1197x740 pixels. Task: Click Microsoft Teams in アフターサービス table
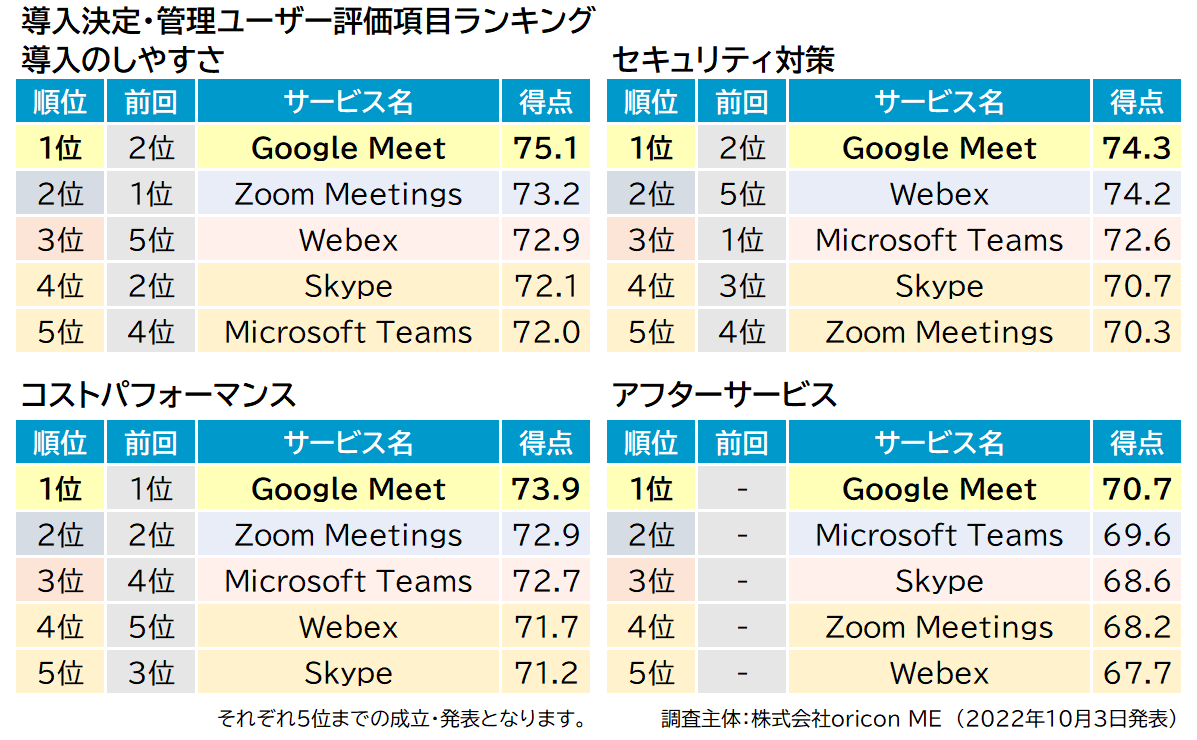coord(939,535)
